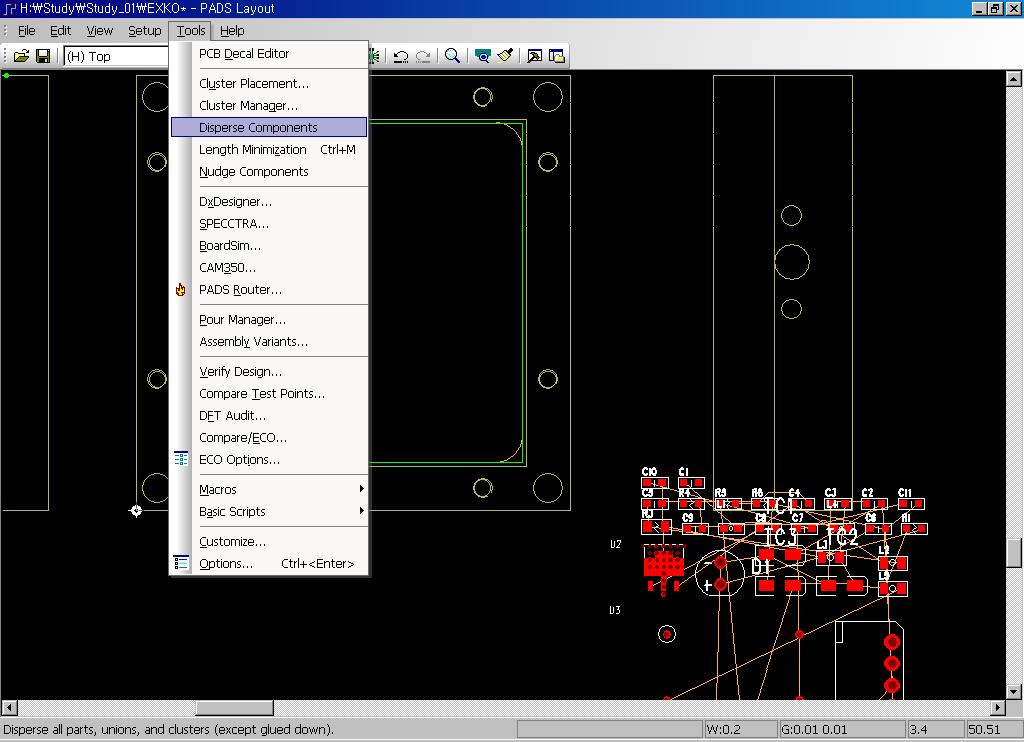The width and height of the screenshot is (1024, 742).
Task: Choose Nudge Components
Action: pos(269,171)
